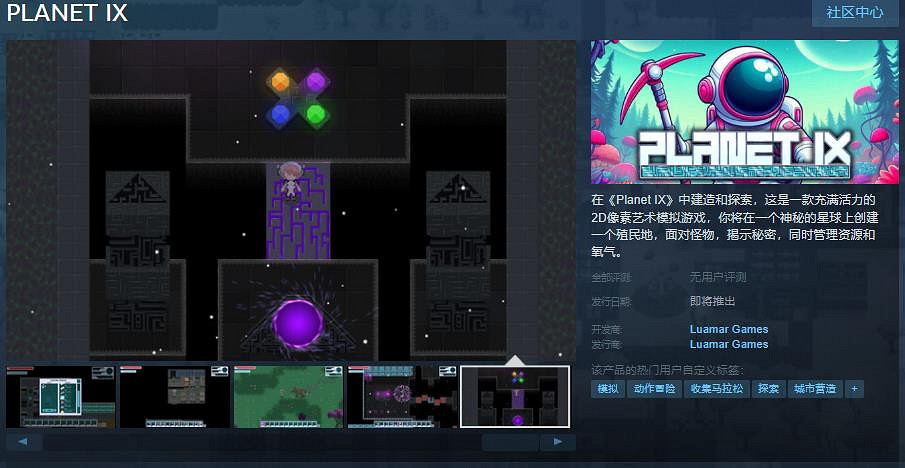Click the main screenshot viewer with purple orb
The image size is (905, 468).
[291, 200]
